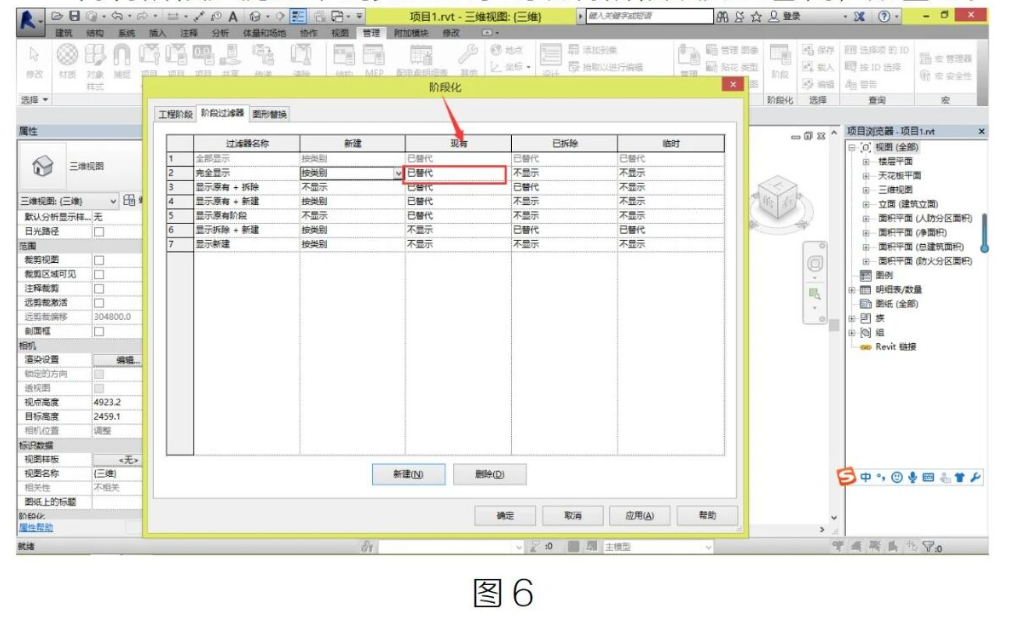This screenshot has height=624, width=1035.
Task: Open the 属性帮助 link
Action: [36, 527]
